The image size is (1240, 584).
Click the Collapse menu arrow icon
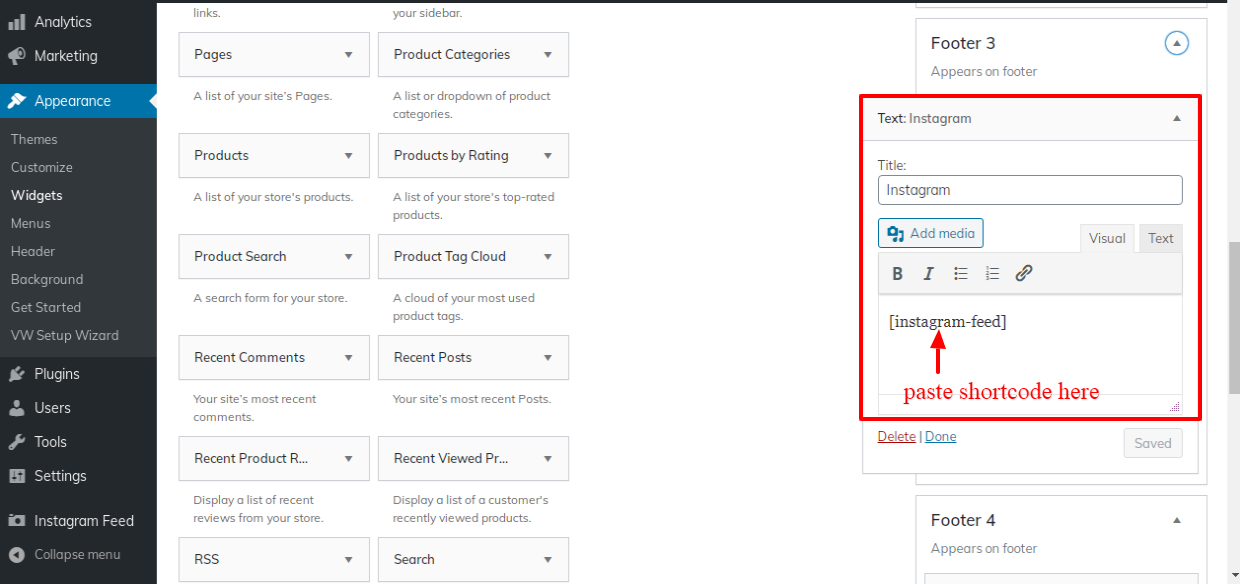tap(17, 555)
